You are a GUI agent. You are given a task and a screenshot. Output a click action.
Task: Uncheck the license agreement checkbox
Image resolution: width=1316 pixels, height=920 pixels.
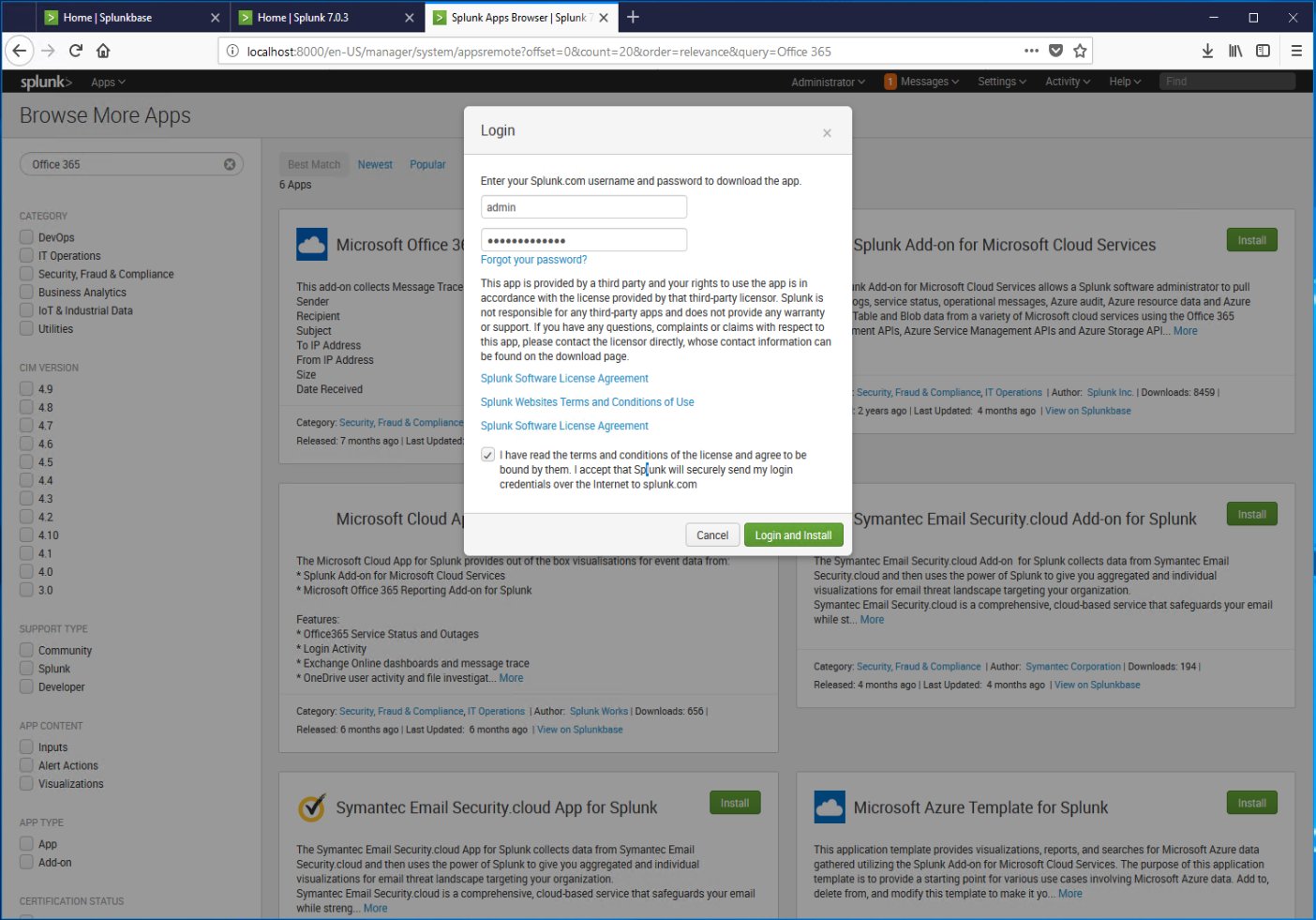pos(487,454)
